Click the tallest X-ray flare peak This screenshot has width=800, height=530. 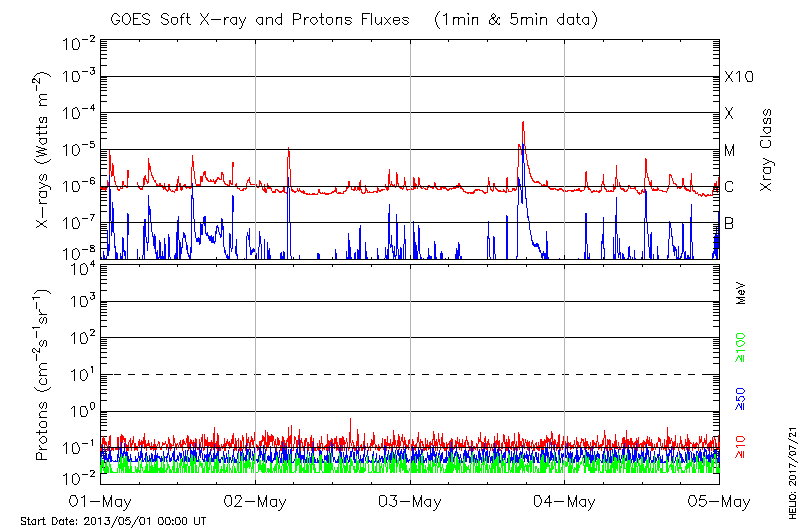tap(523, 124)
